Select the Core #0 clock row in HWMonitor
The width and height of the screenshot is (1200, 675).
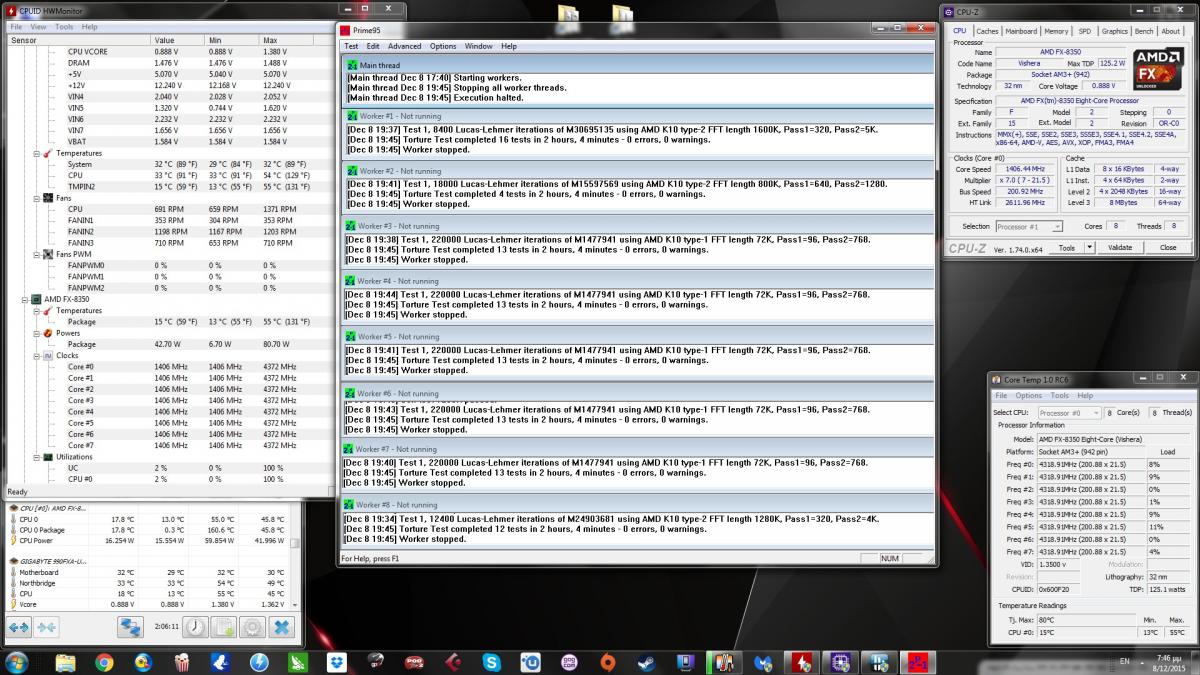point(168,367)
